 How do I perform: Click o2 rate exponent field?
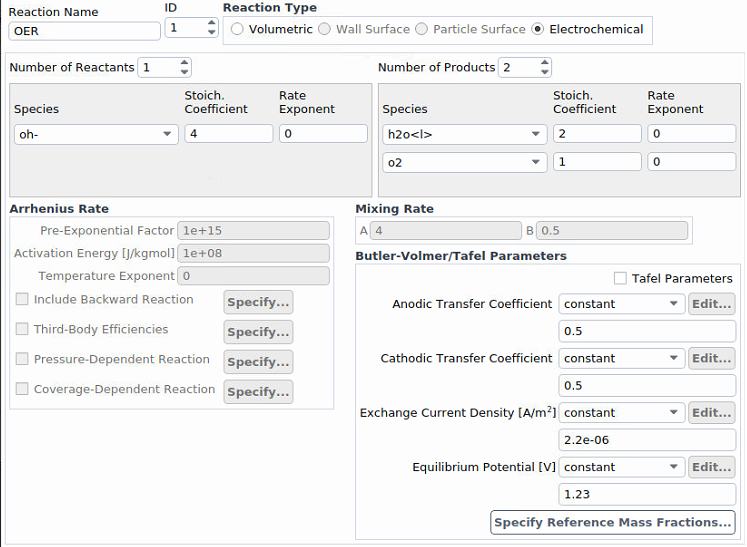tap(692, 162)
